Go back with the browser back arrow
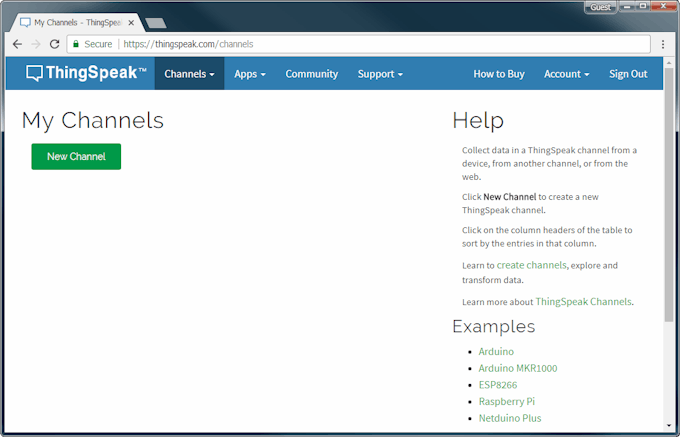This screenshot has width=680, height=437. coord(17,44)
